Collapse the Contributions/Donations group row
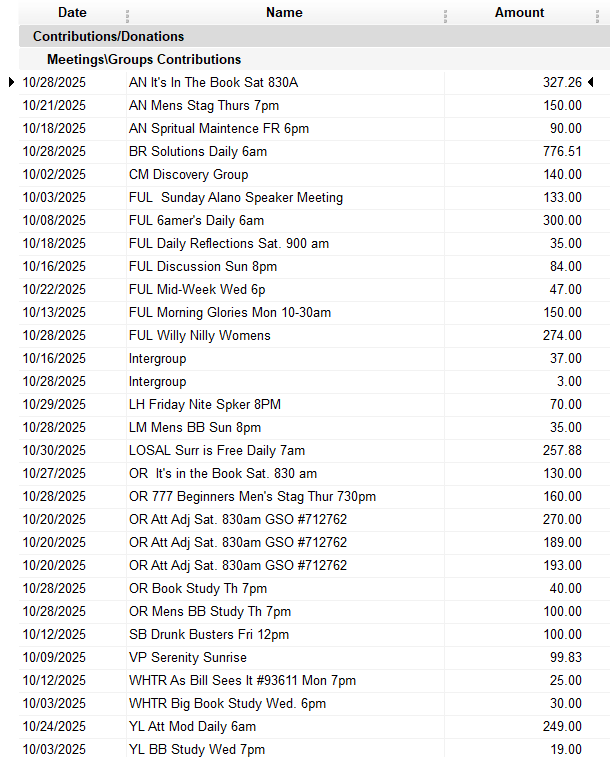The height and width of the screenshot is (757, 610). 108,37
